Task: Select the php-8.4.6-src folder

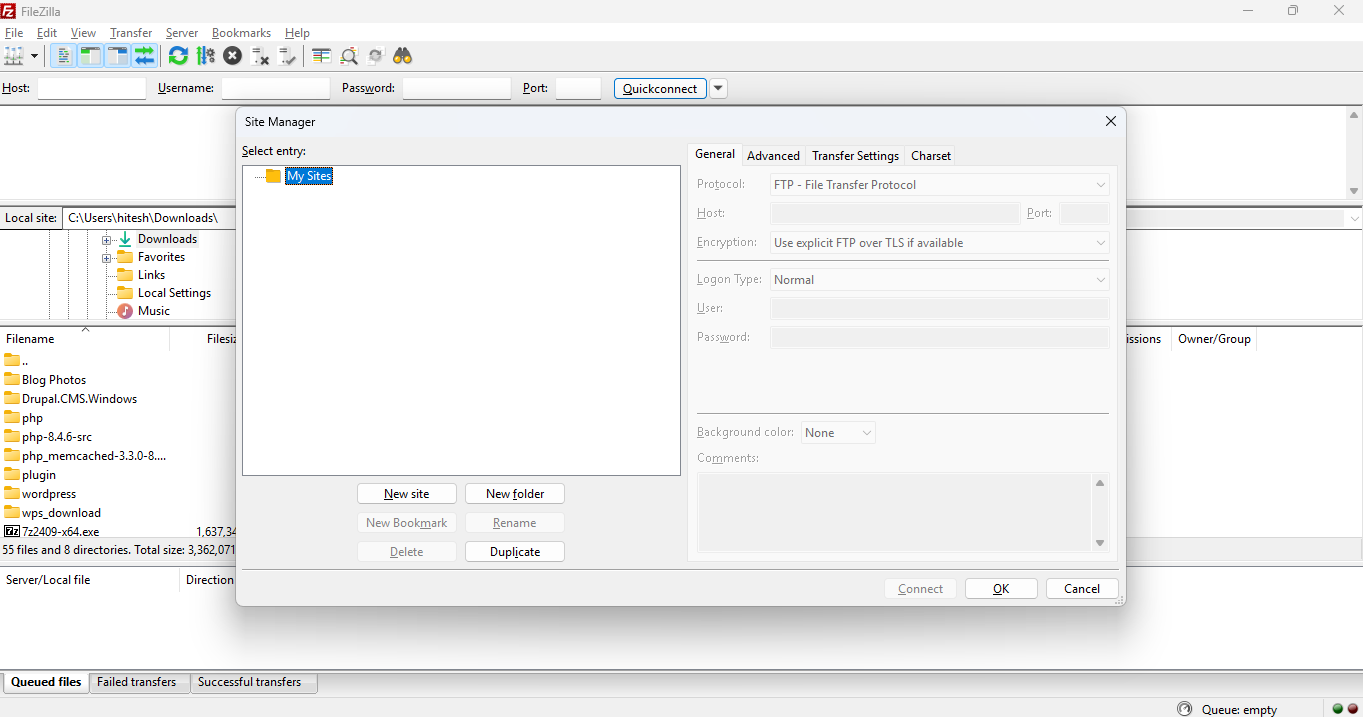Action: 57,437
